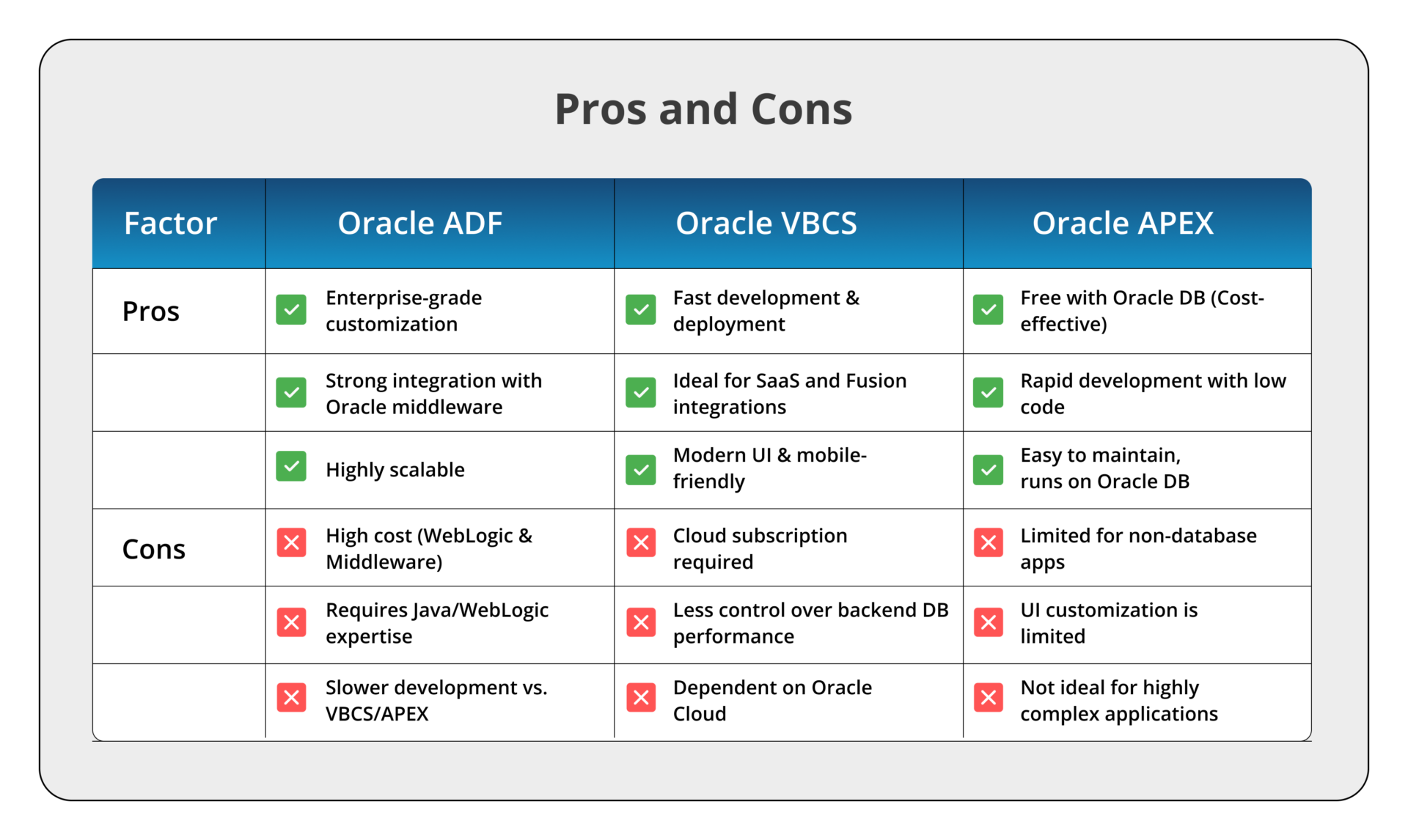Click the Factor column header

pyautogui.click(x=171, y=224)
